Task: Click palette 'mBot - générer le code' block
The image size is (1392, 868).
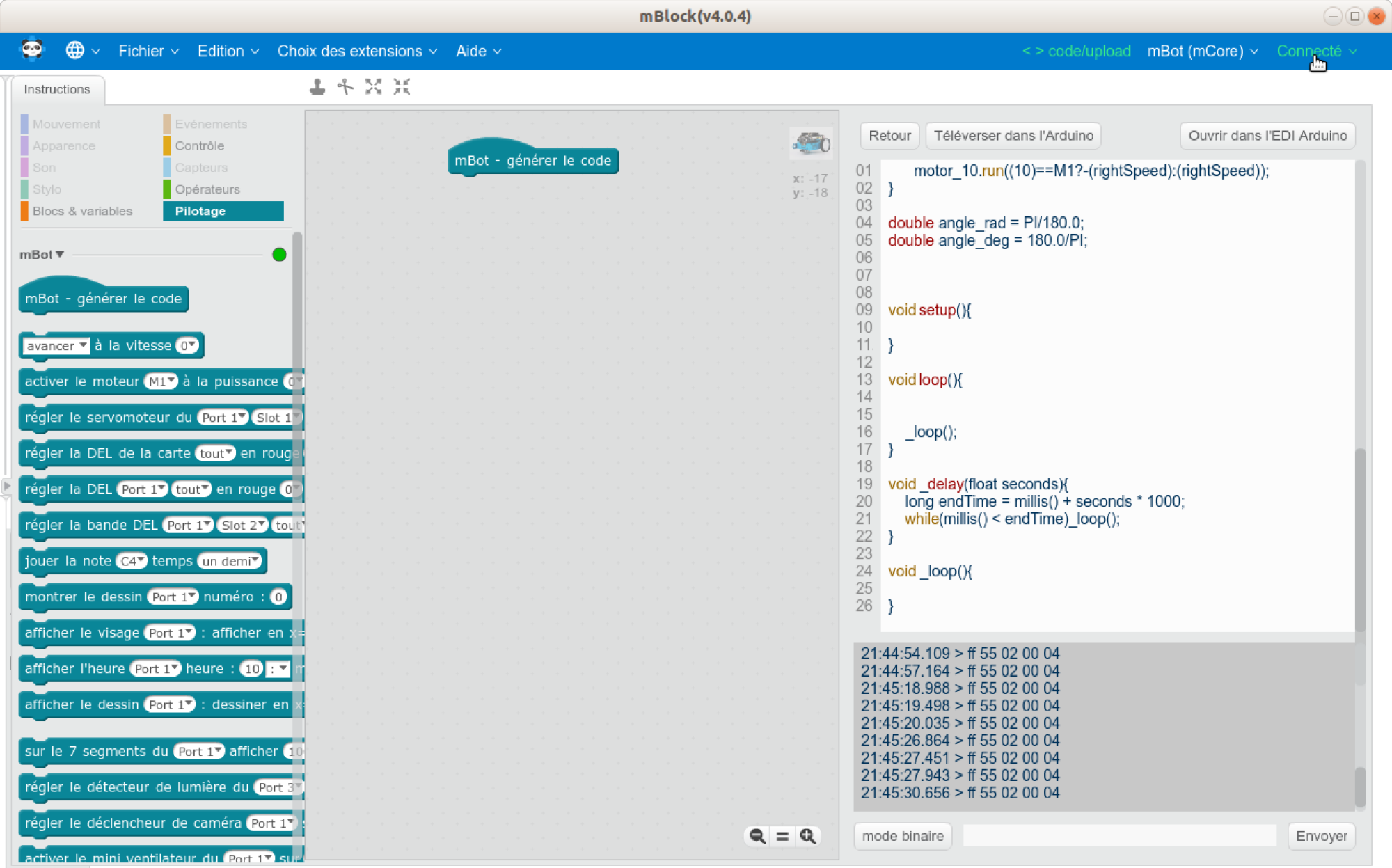Action: tap(103, 297)
